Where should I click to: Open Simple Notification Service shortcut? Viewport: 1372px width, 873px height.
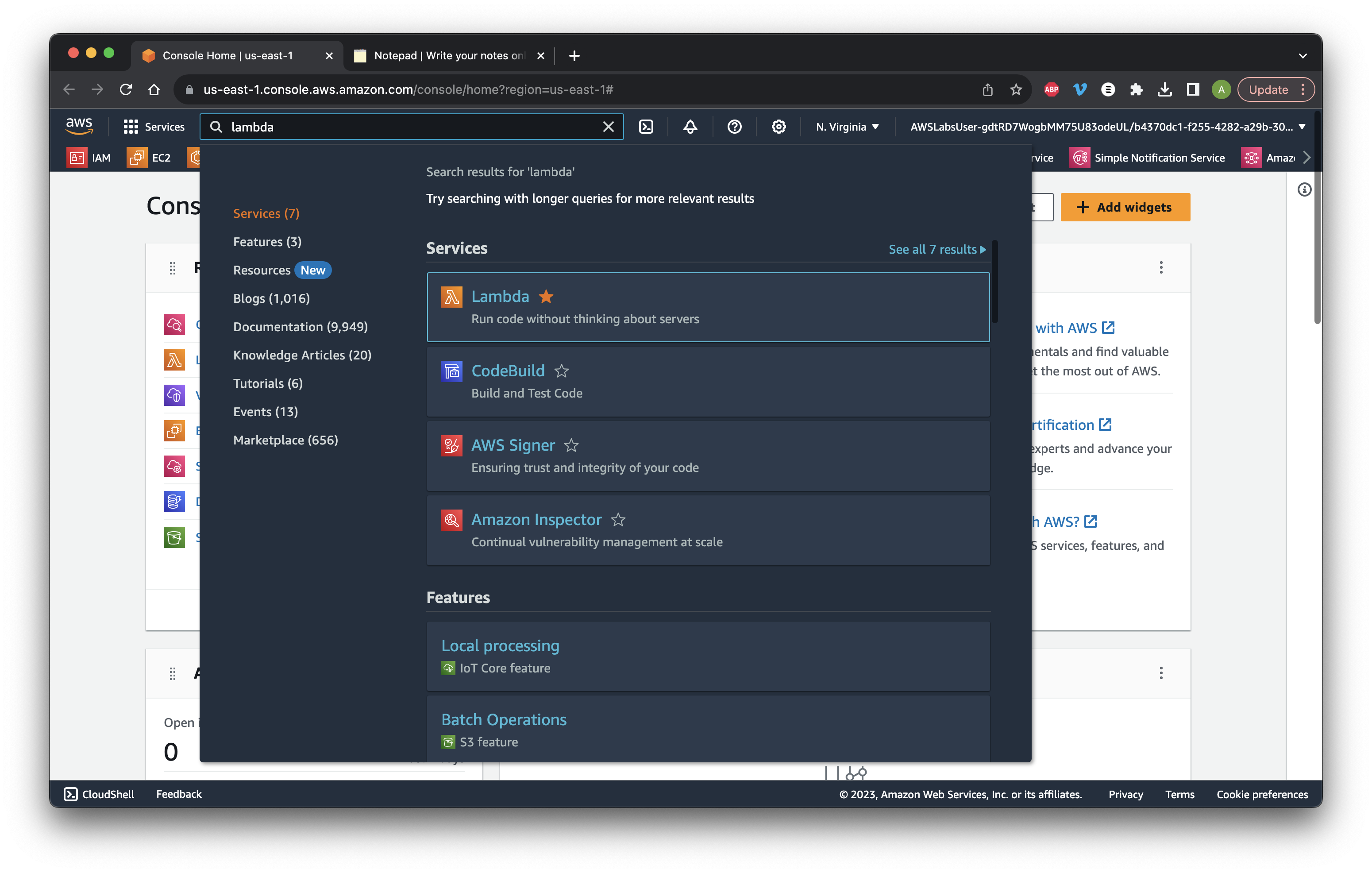(1147, 157)
